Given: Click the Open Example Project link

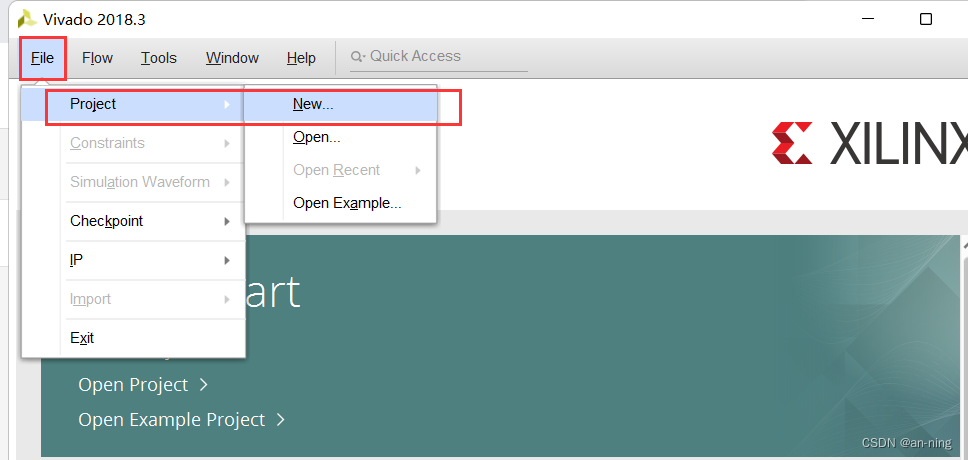Looking at the screenshot, I should click(182, 420).
